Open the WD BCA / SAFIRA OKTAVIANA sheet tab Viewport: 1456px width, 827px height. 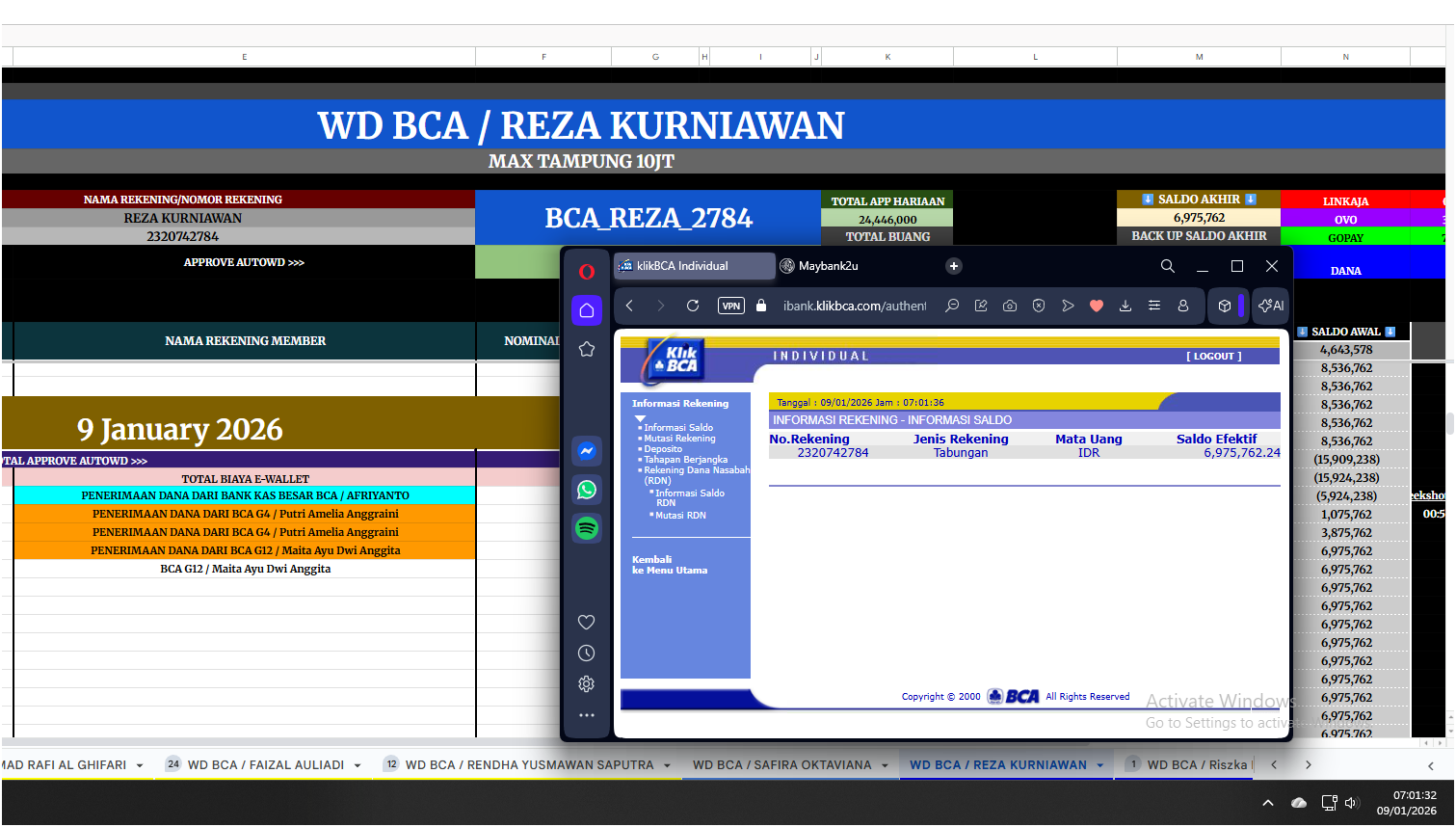781,765
